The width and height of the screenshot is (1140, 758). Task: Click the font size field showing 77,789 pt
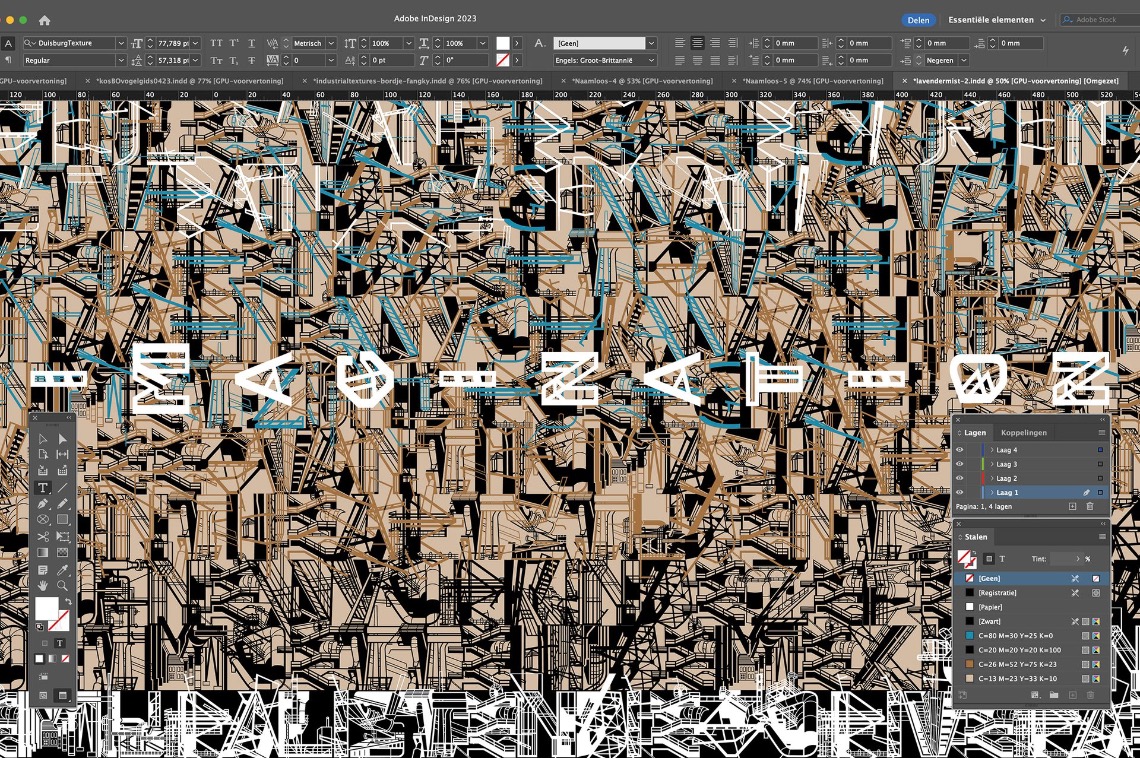(172, 43)
